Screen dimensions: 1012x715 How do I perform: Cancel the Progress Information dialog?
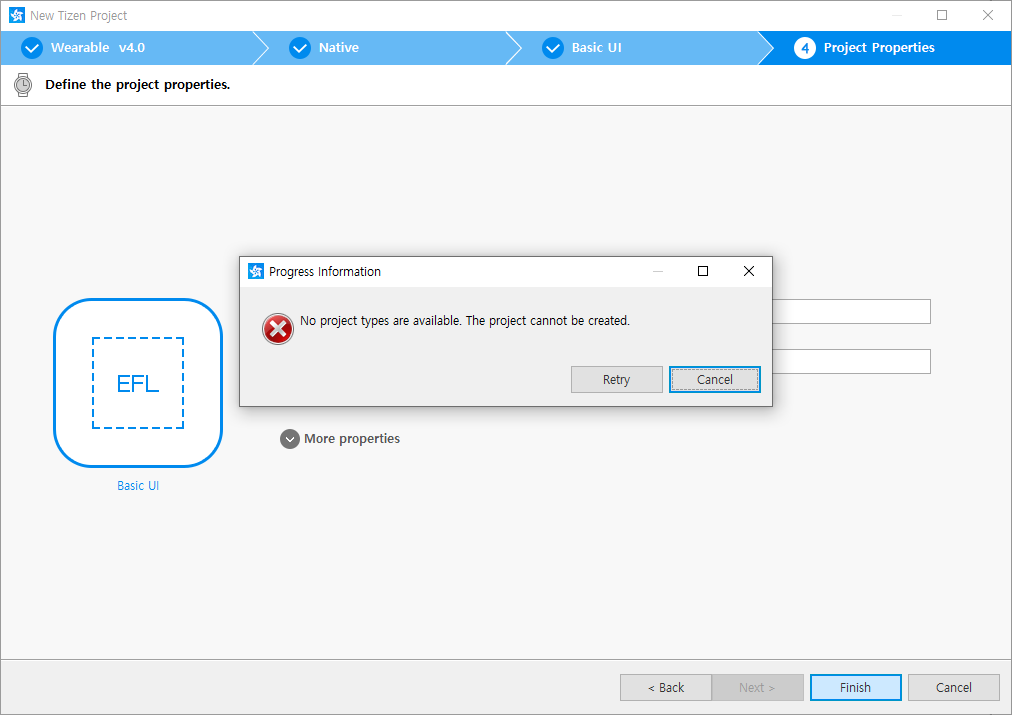click(714, 380)
